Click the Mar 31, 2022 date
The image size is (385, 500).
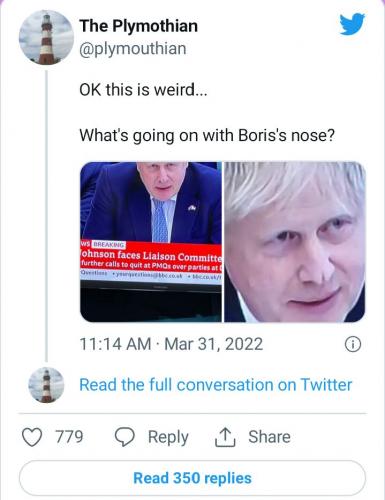(x=214, y=344)
